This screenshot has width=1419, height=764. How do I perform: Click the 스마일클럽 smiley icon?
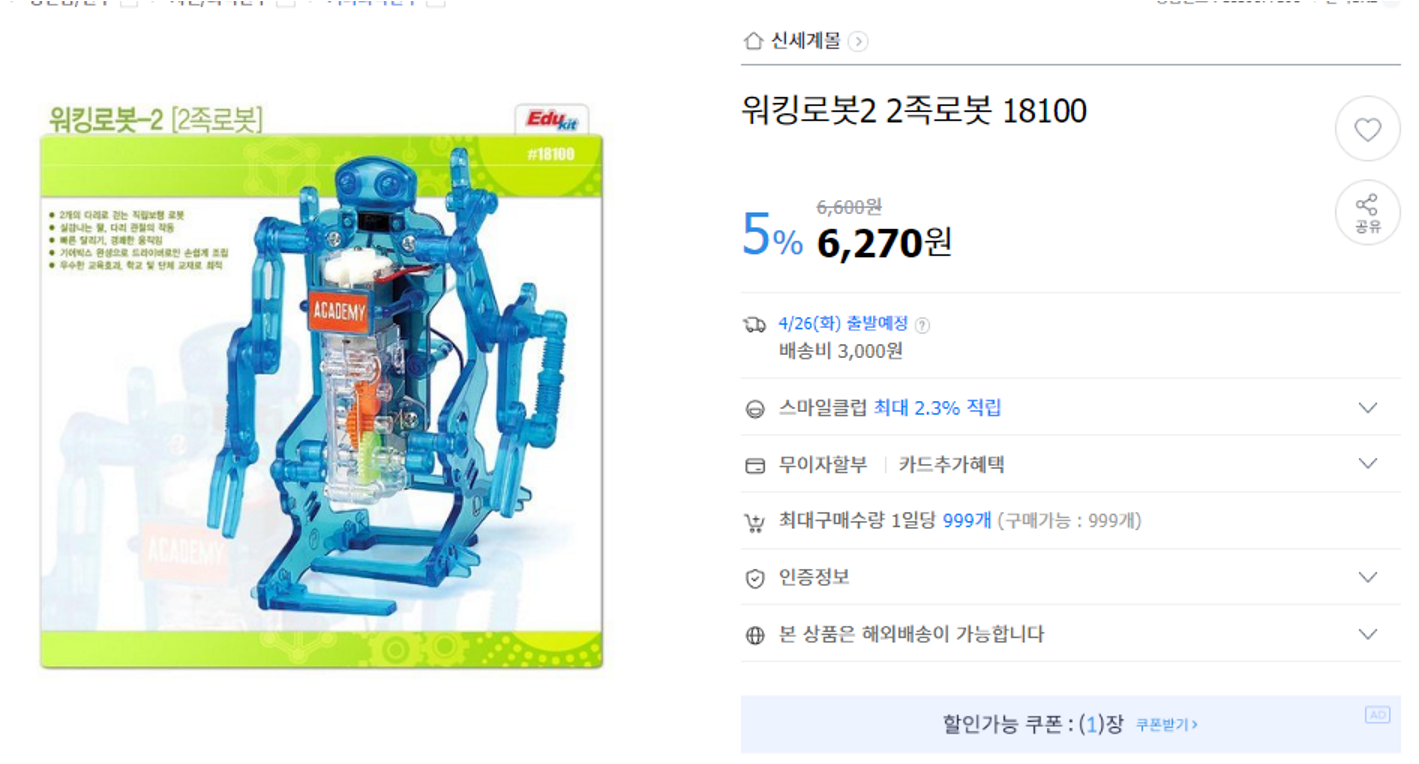coord(755,408)
